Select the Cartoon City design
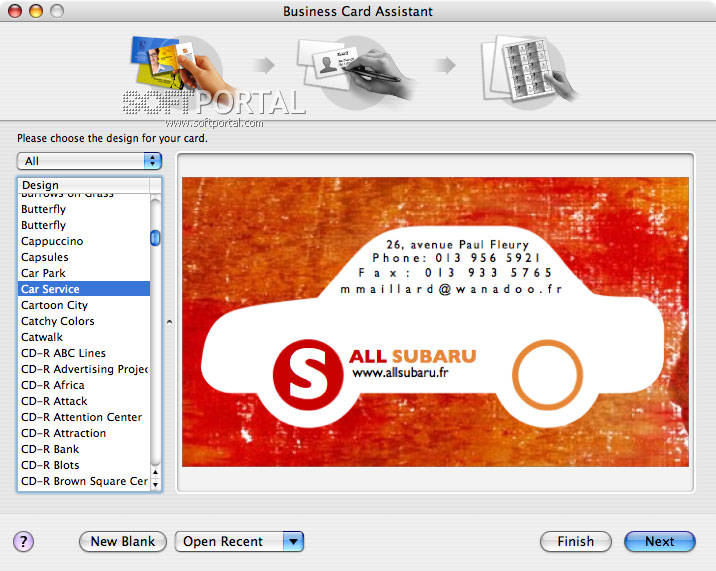Image resolution: width=716 pixels, height=571 pixels. 84,305
